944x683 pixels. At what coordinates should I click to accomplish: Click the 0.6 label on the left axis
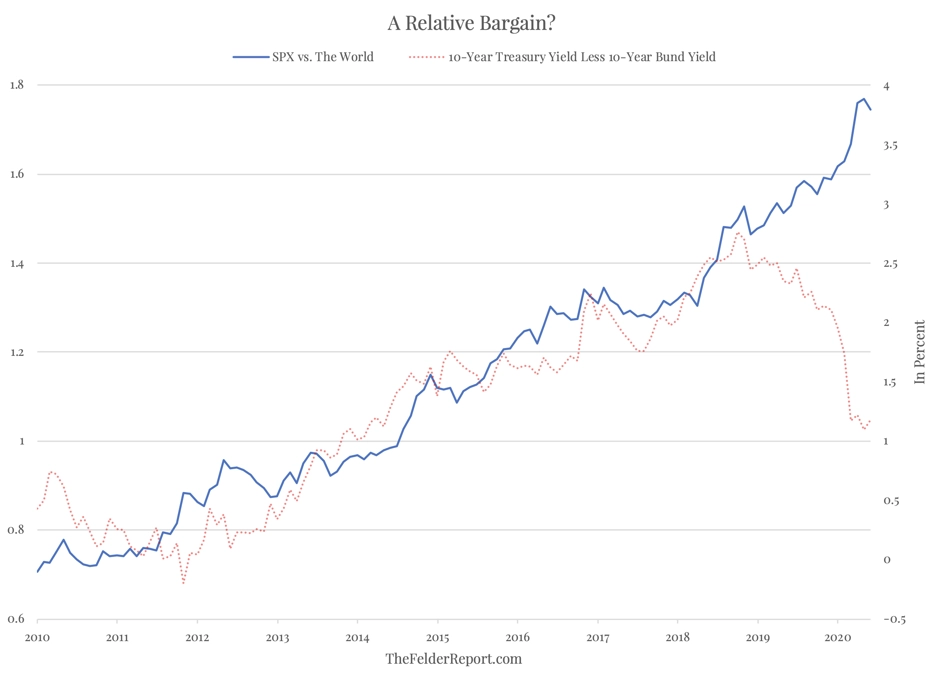(x=17, y=619)
